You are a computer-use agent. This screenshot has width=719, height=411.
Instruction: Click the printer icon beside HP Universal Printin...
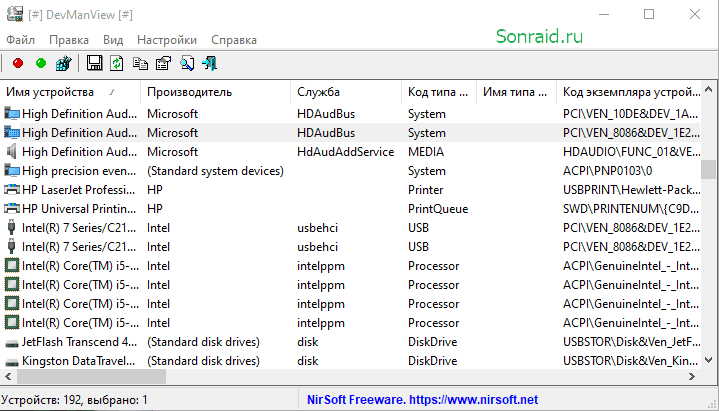pyautogui.click(x=12, y=209)
